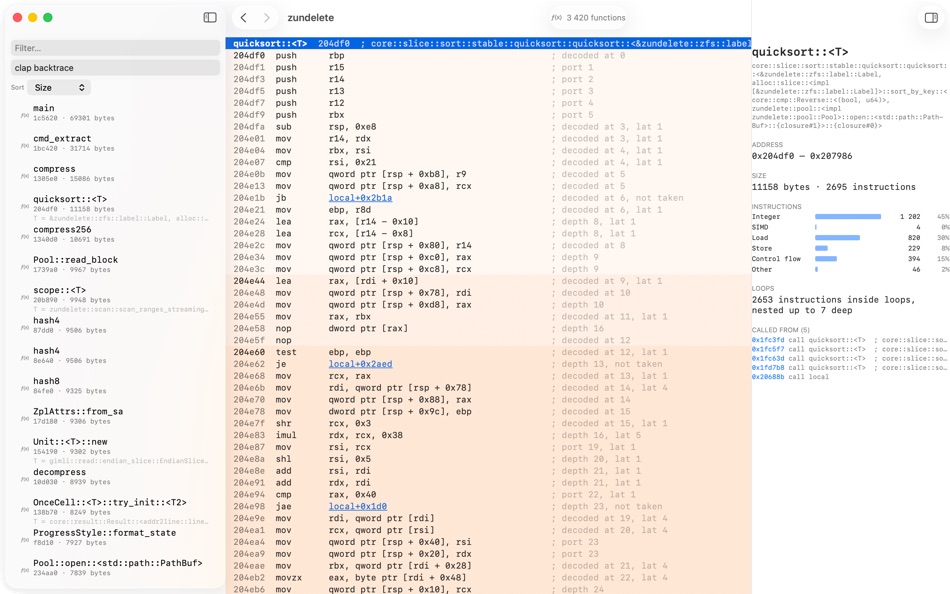Click the sub rsp, 0xe8 instruction
The image size is (950, 594).
point(488,127)
